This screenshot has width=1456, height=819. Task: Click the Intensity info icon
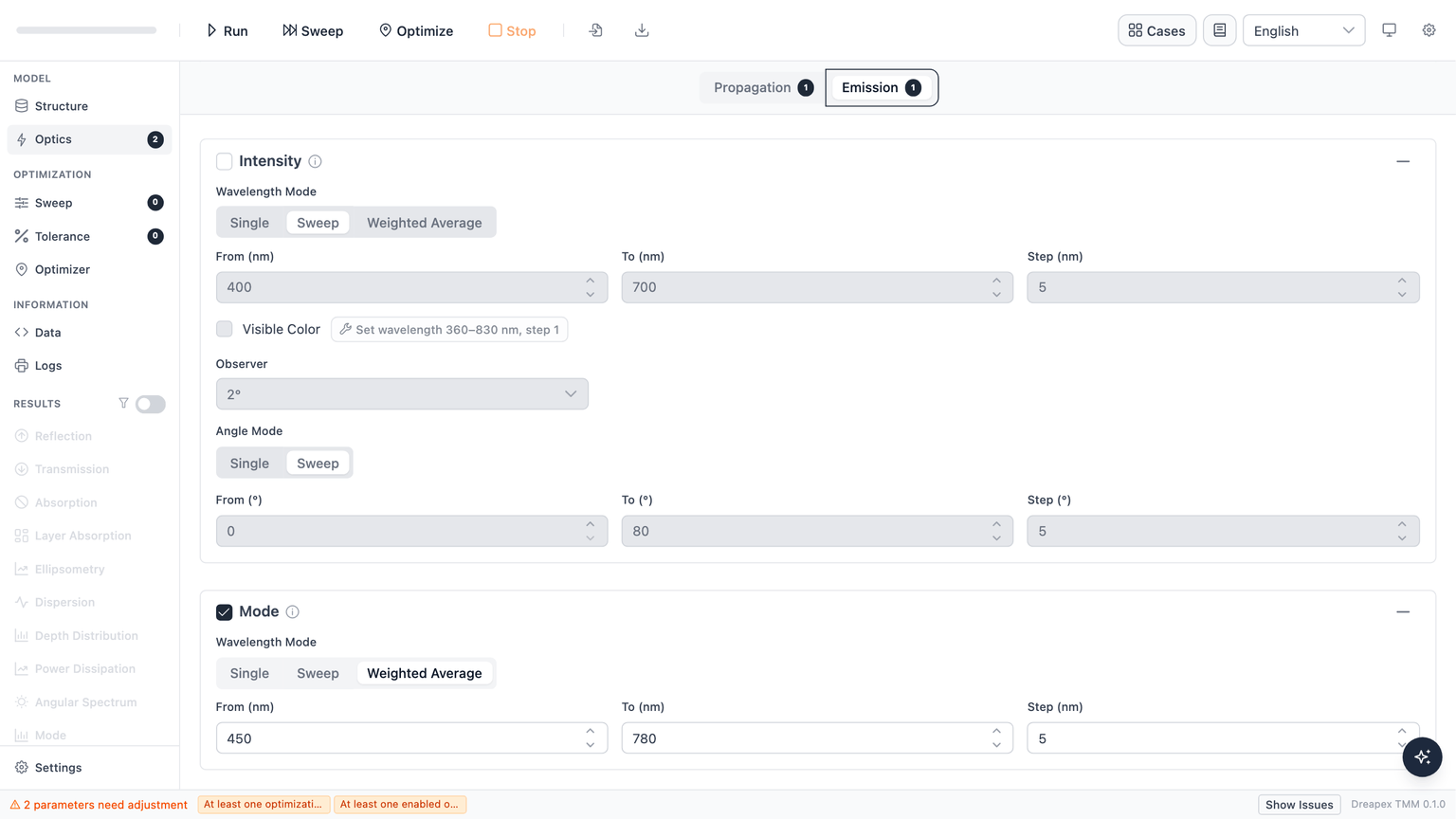pos(315,161)
